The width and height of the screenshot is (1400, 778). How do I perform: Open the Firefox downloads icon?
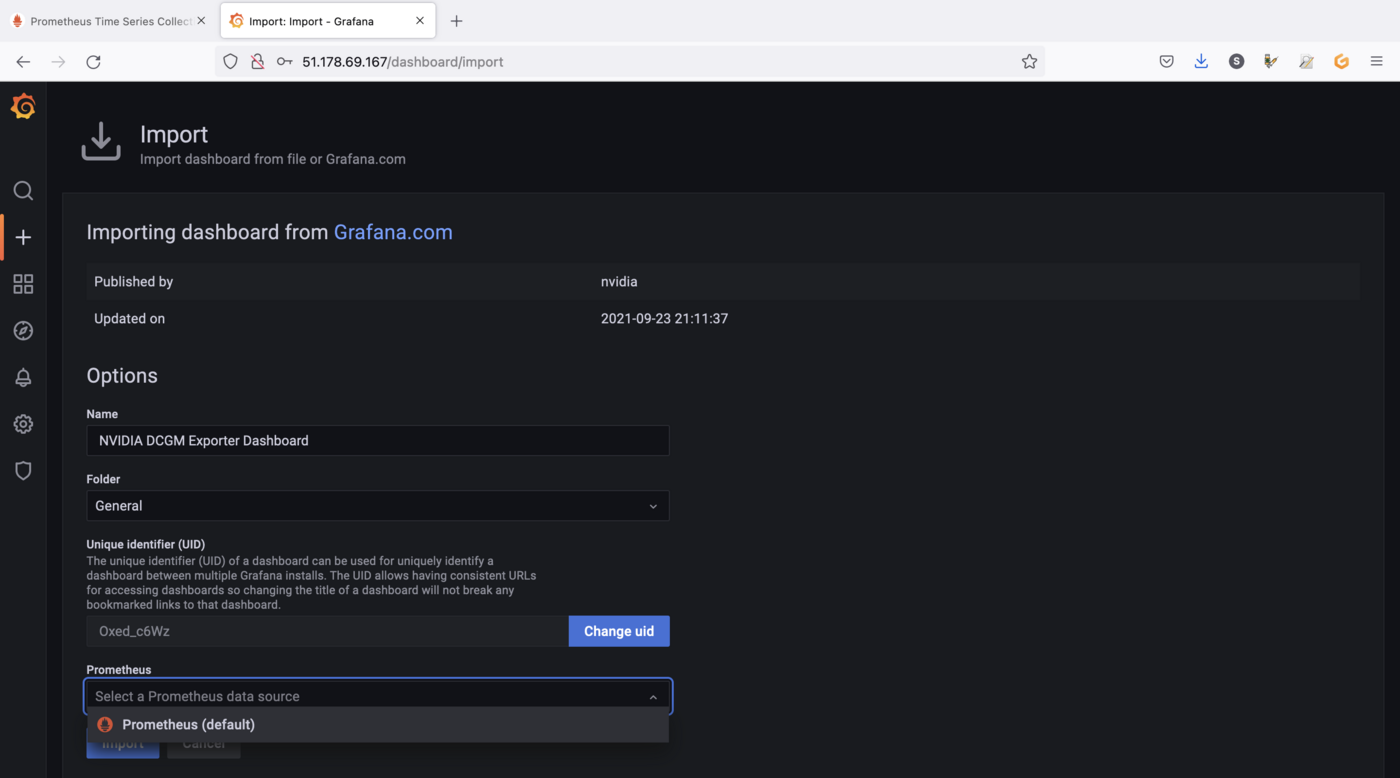pyautogui.click(x=1201, y=61)
